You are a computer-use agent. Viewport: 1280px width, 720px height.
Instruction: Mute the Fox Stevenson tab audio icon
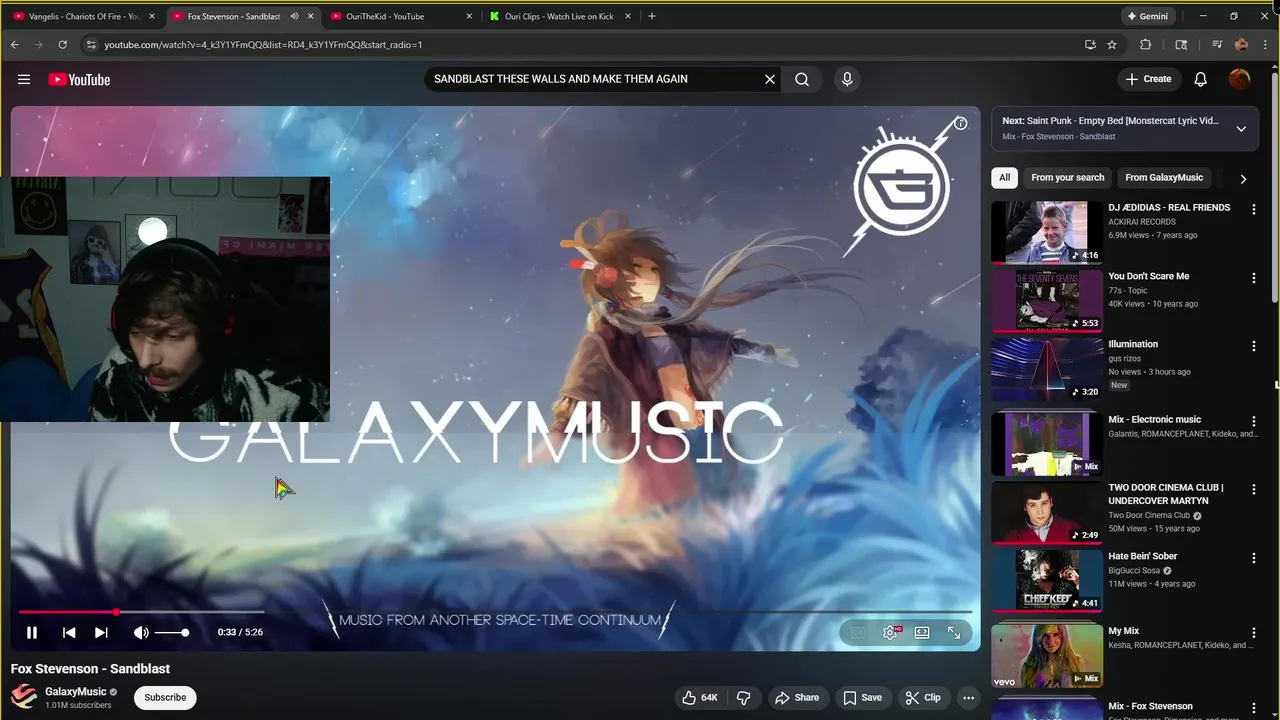pyautogui.click(x=294, y=16)
